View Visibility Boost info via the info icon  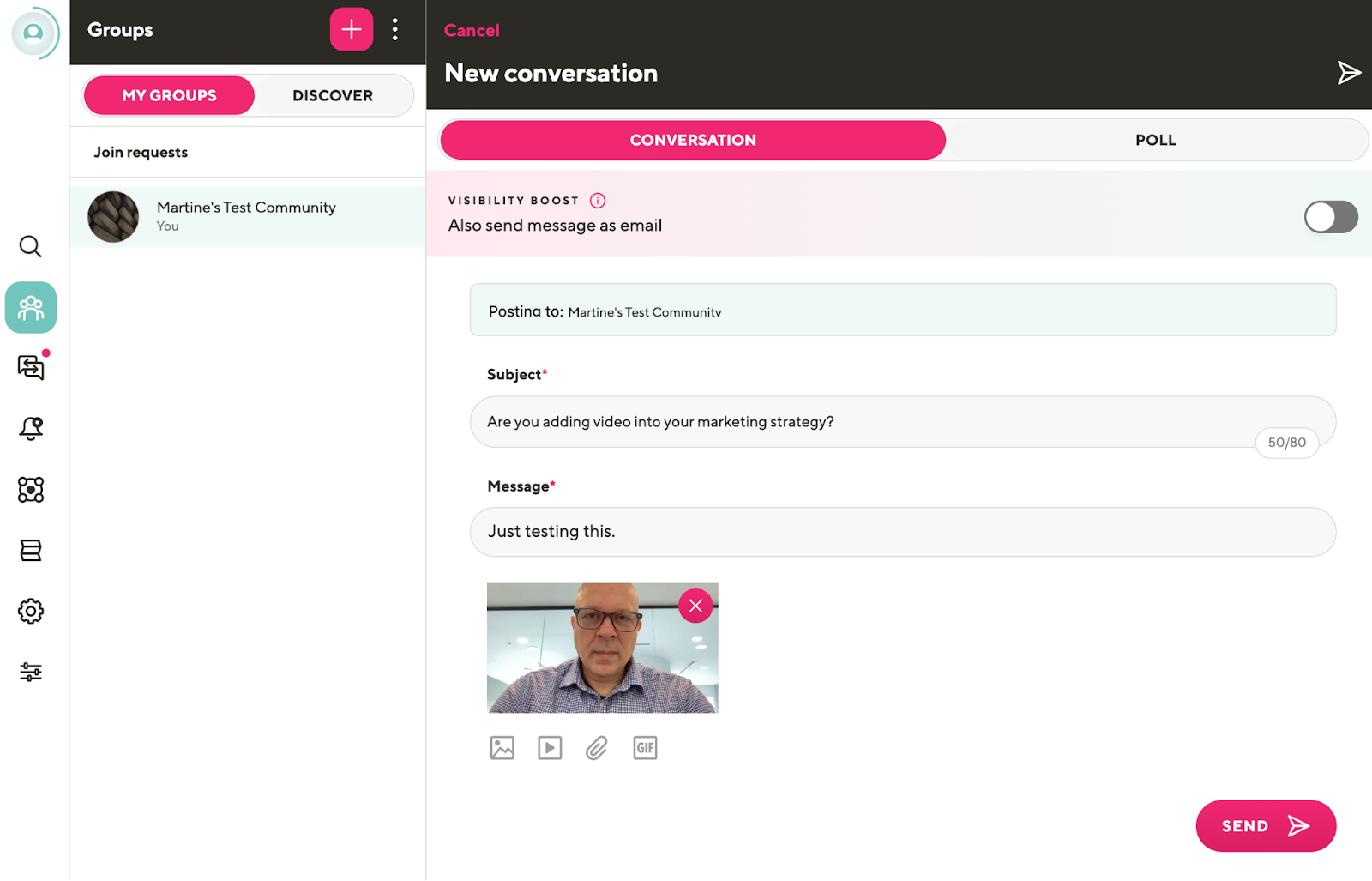click(x=598, y=200)
